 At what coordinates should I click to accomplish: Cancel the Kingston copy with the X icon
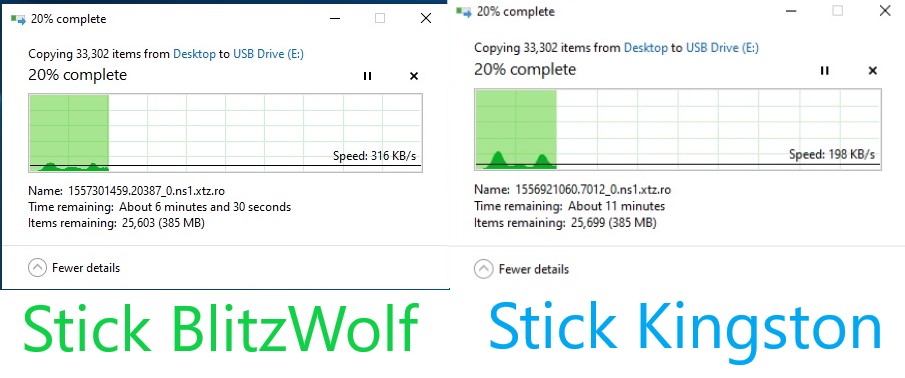873,70
